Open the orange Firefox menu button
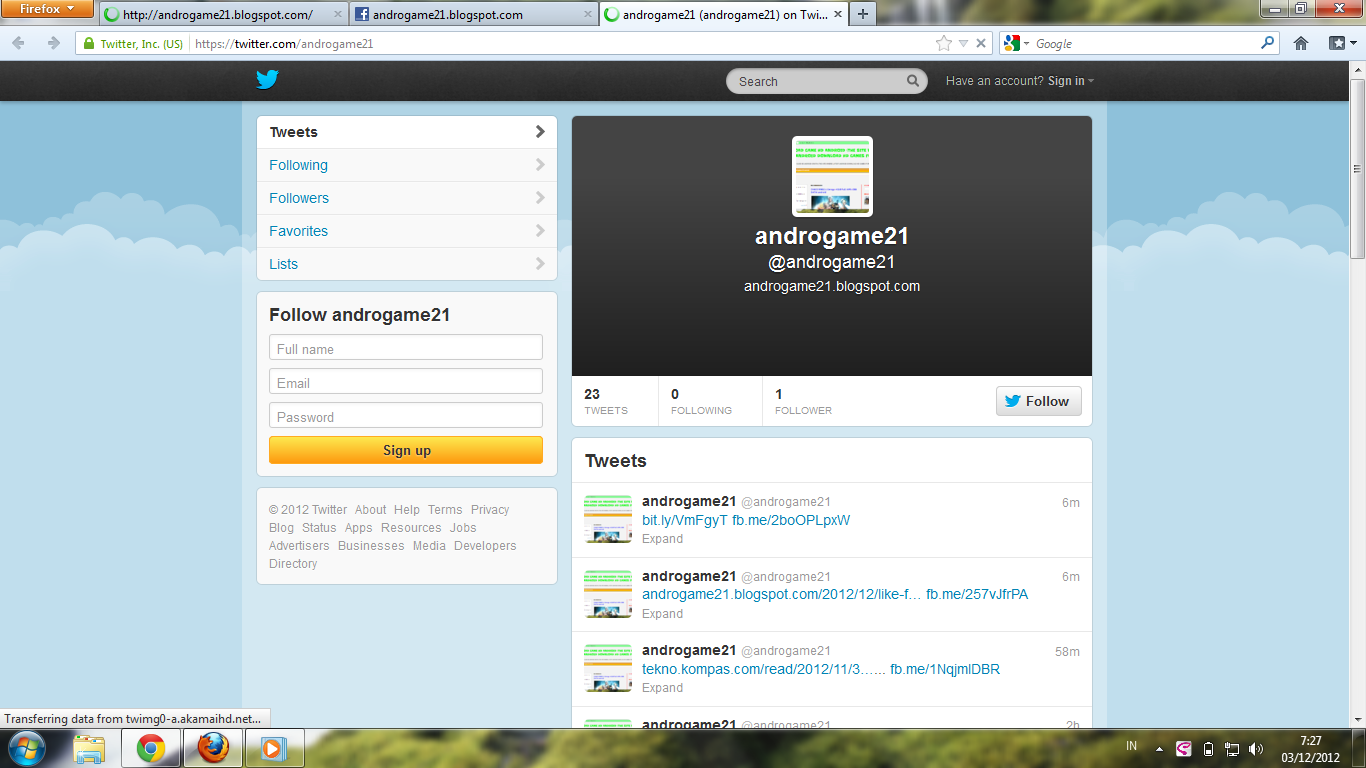Screen dimensions: 1366x768 pos(48,9)
